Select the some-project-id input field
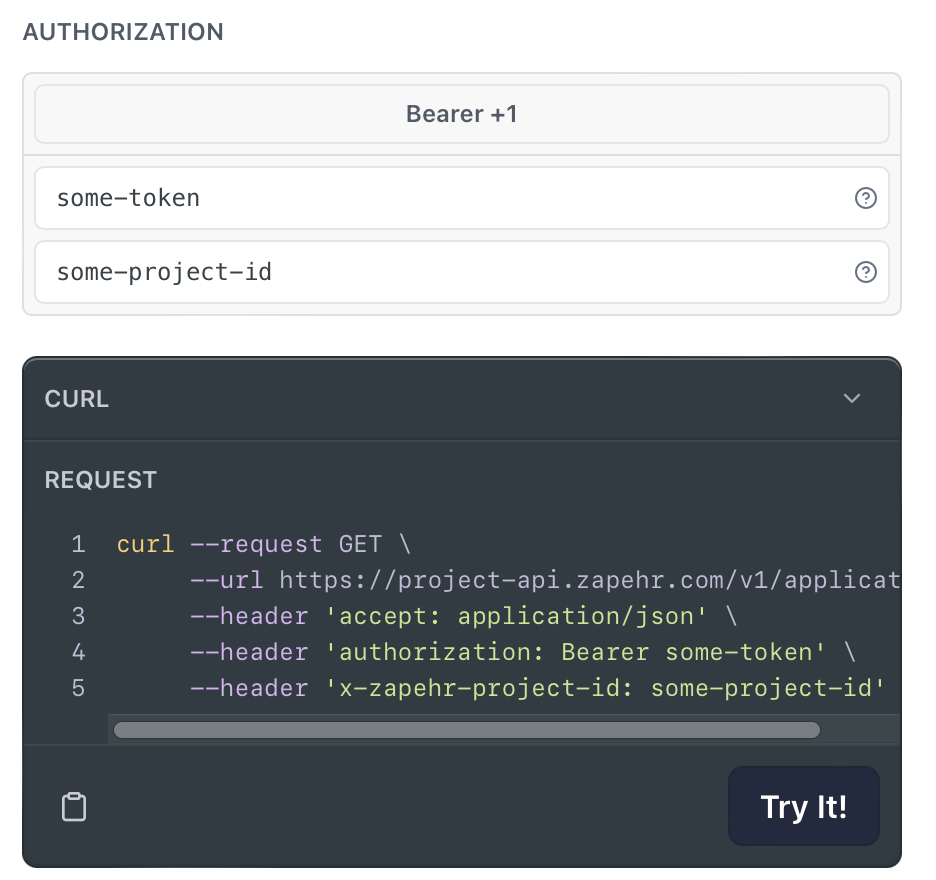Image resolution: width=936 pixels, height=880 pixels. click(x=400, y=272)
